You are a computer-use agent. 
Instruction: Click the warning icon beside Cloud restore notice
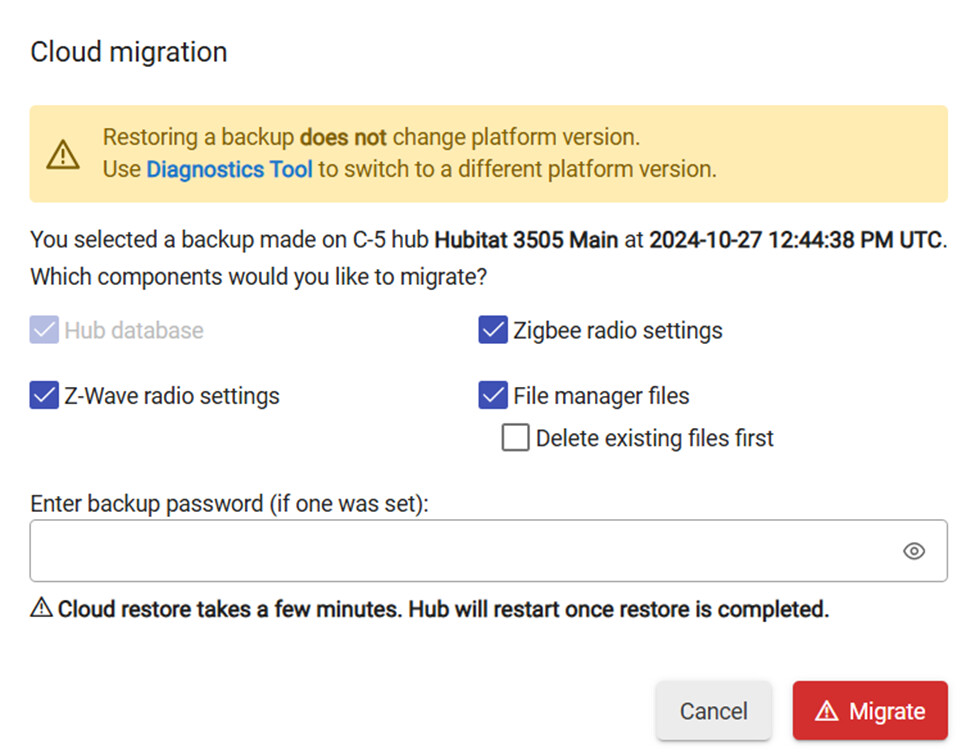[41, 607]
